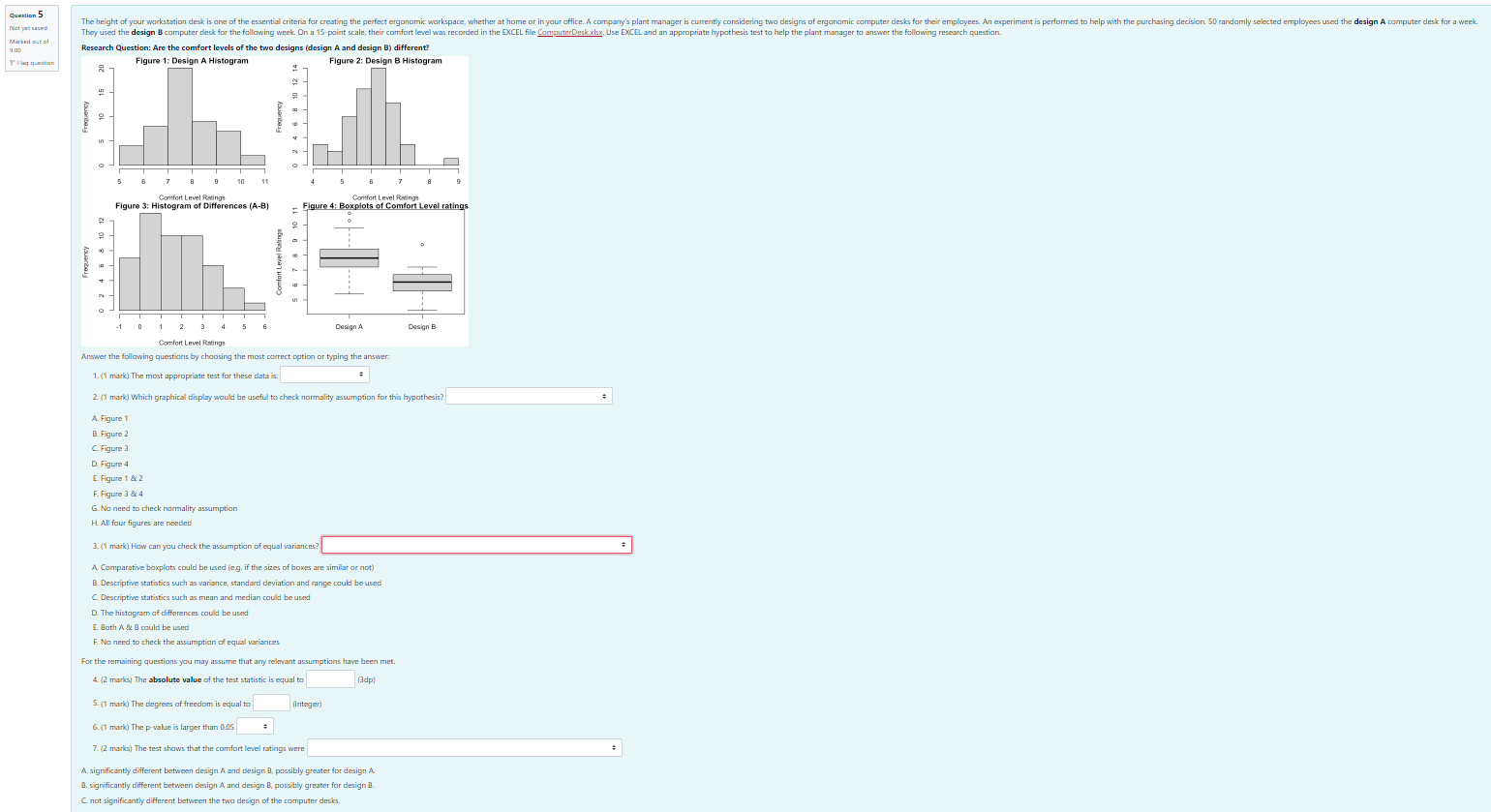Click the 'Research Question' bold heading line
The width and height of the screenshot is (1491, 812).
pos(256,47)
